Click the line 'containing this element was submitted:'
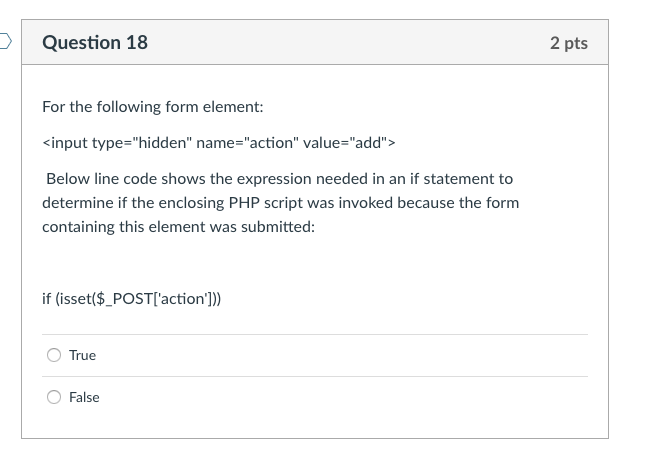Screen dimensions: 666x473 [178, 227]
